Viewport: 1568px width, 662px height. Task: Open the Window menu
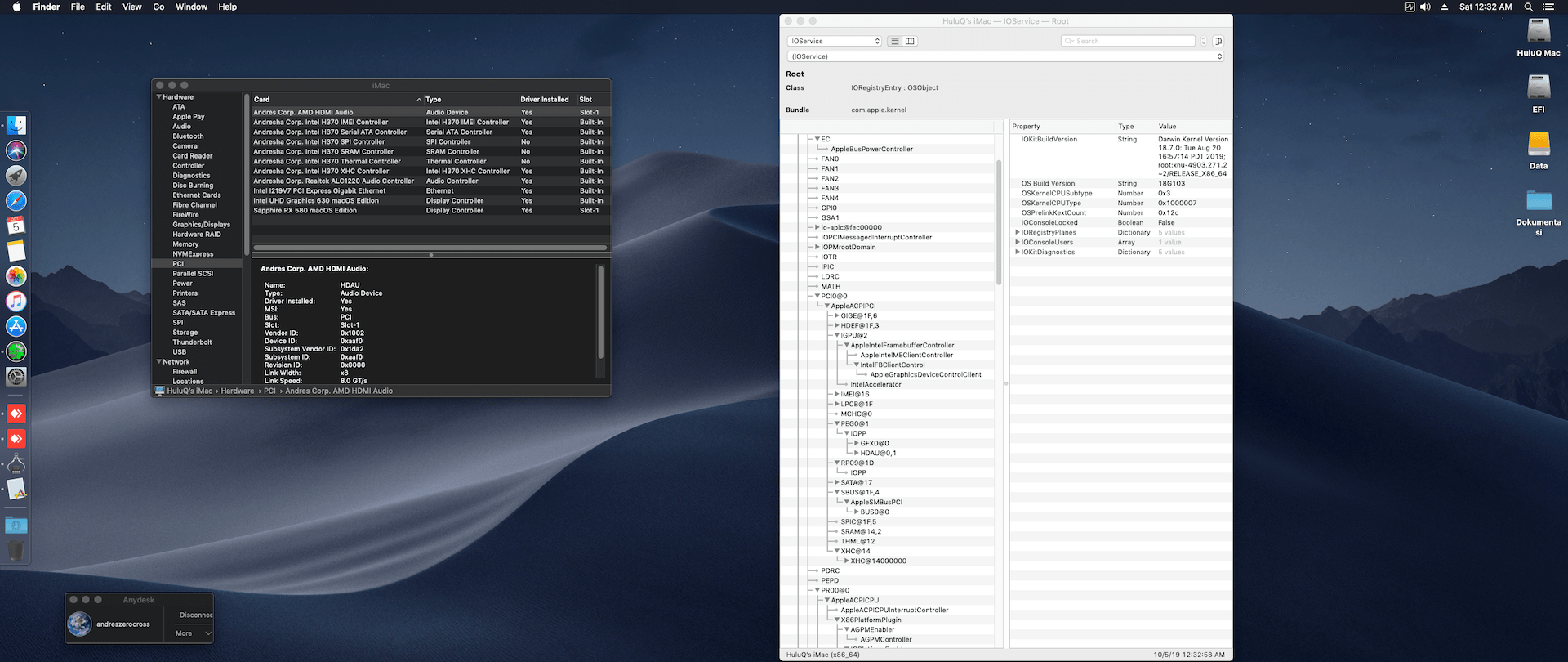pos(191,7)
